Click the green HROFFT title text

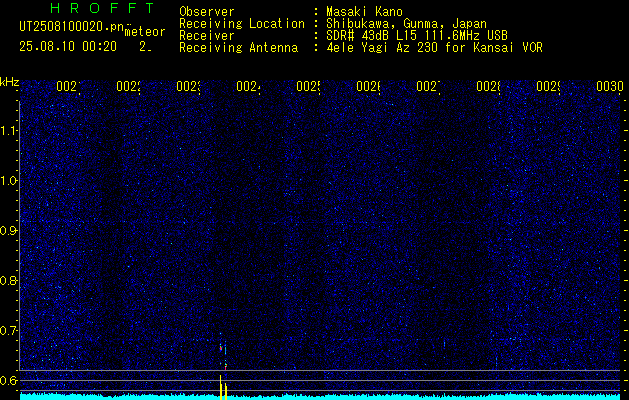(103, 8)
